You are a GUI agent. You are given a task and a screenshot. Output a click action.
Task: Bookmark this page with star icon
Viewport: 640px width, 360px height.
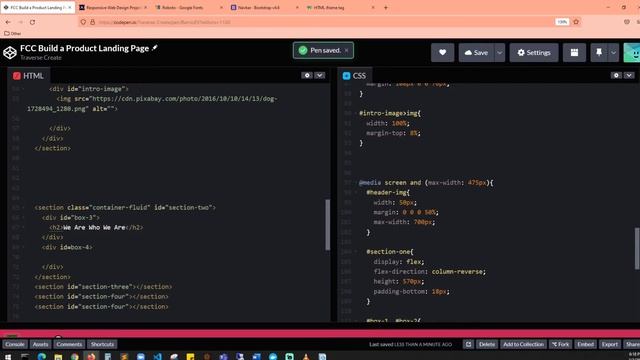click(576, 22)
